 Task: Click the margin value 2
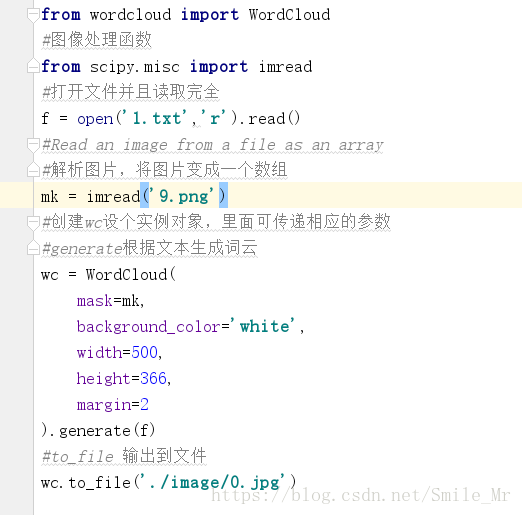point(144,404)
